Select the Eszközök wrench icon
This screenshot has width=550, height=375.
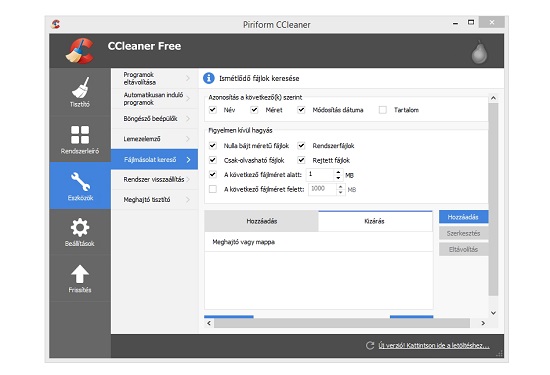coord(80,181)
